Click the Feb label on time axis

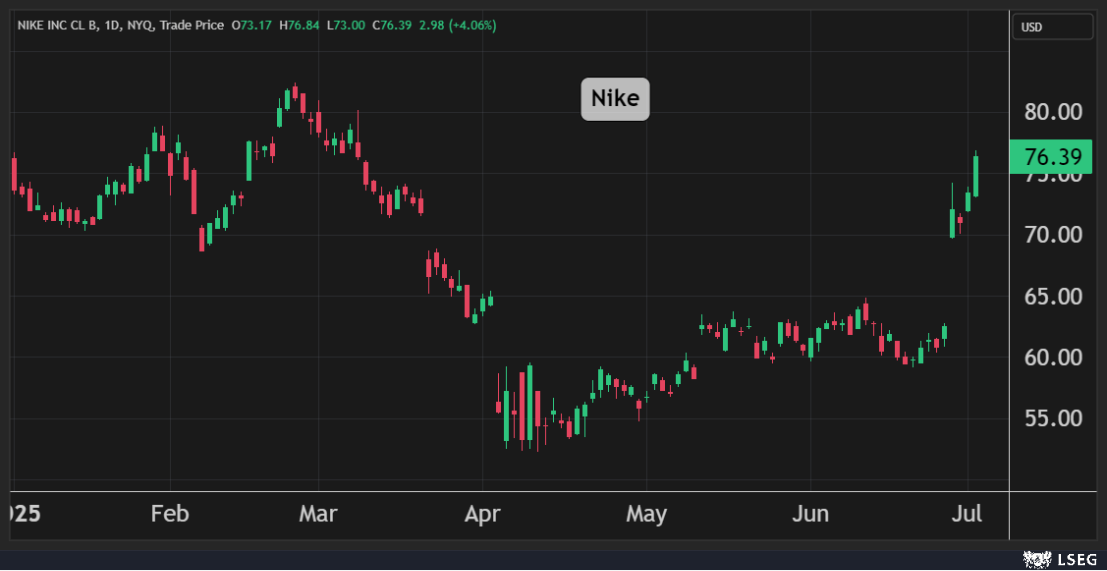169,515
